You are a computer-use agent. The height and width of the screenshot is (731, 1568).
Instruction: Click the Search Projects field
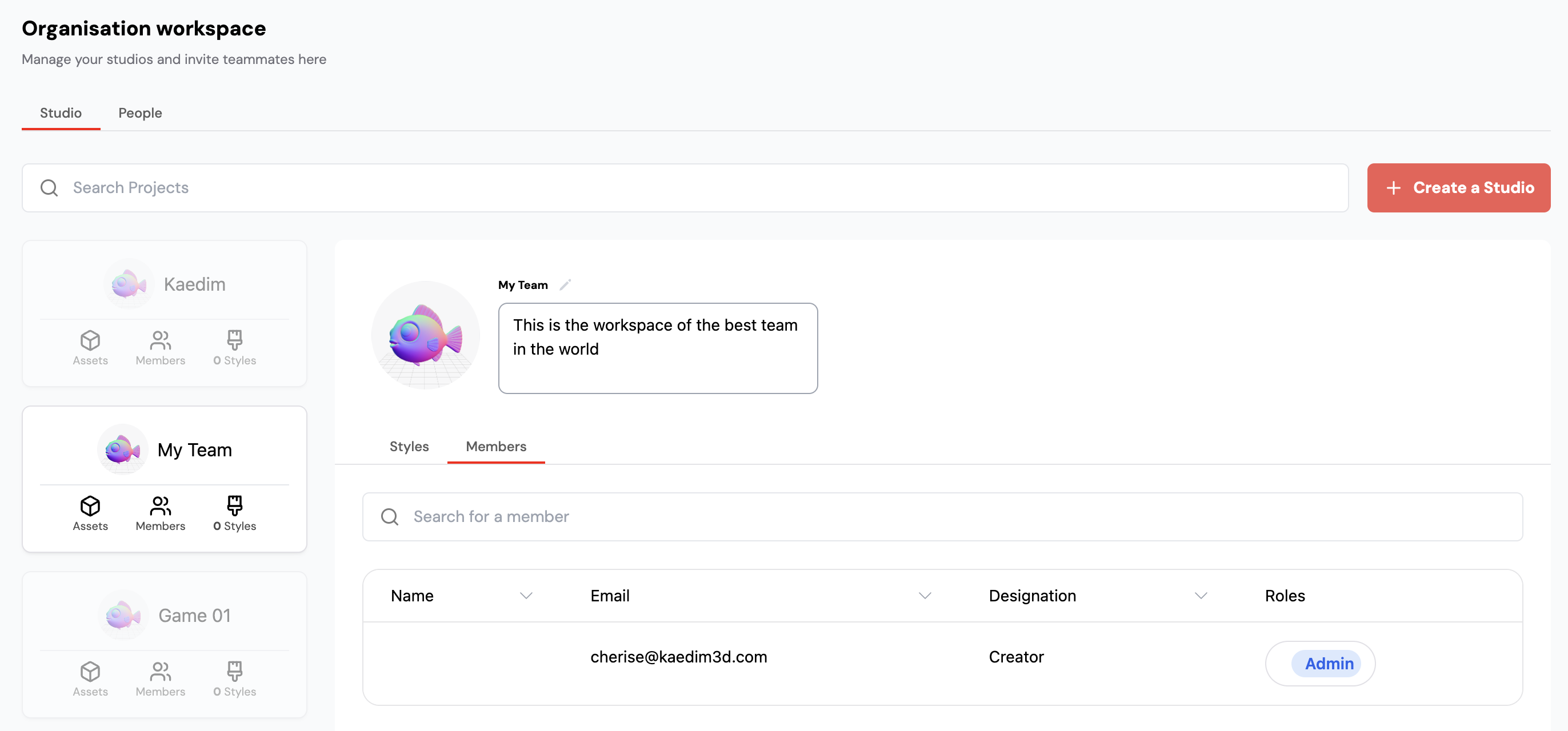[x=685, y=188]
